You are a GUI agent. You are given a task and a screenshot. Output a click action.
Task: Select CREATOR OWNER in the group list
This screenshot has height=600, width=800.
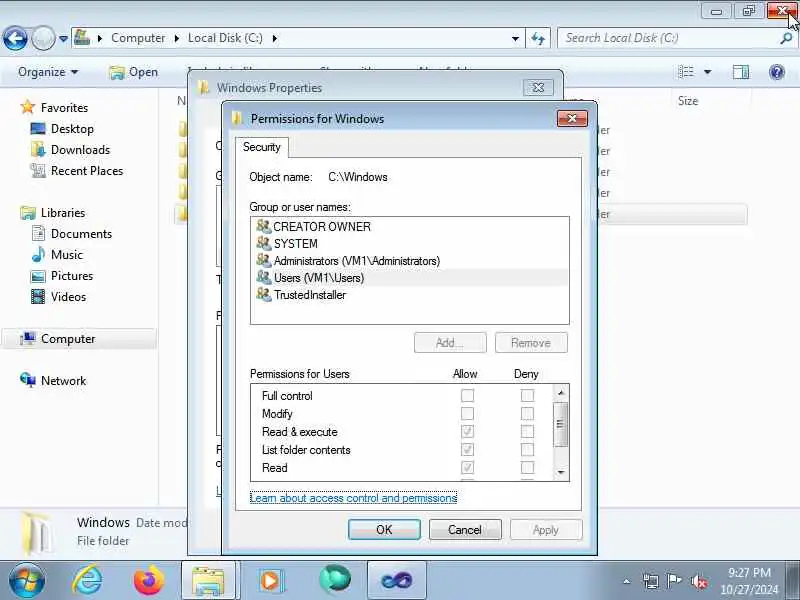click(x=314, y=227)
